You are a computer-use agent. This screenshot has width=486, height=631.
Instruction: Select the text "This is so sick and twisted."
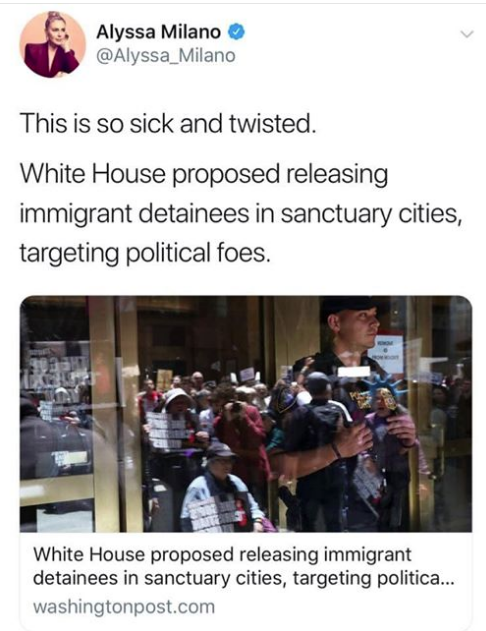pyautogui.click(x=167, y=124)
